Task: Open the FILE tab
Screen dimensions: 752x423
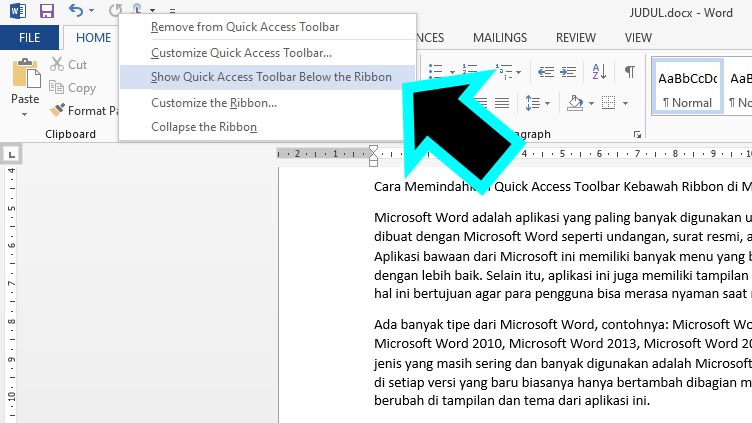Action: (29, 37)
